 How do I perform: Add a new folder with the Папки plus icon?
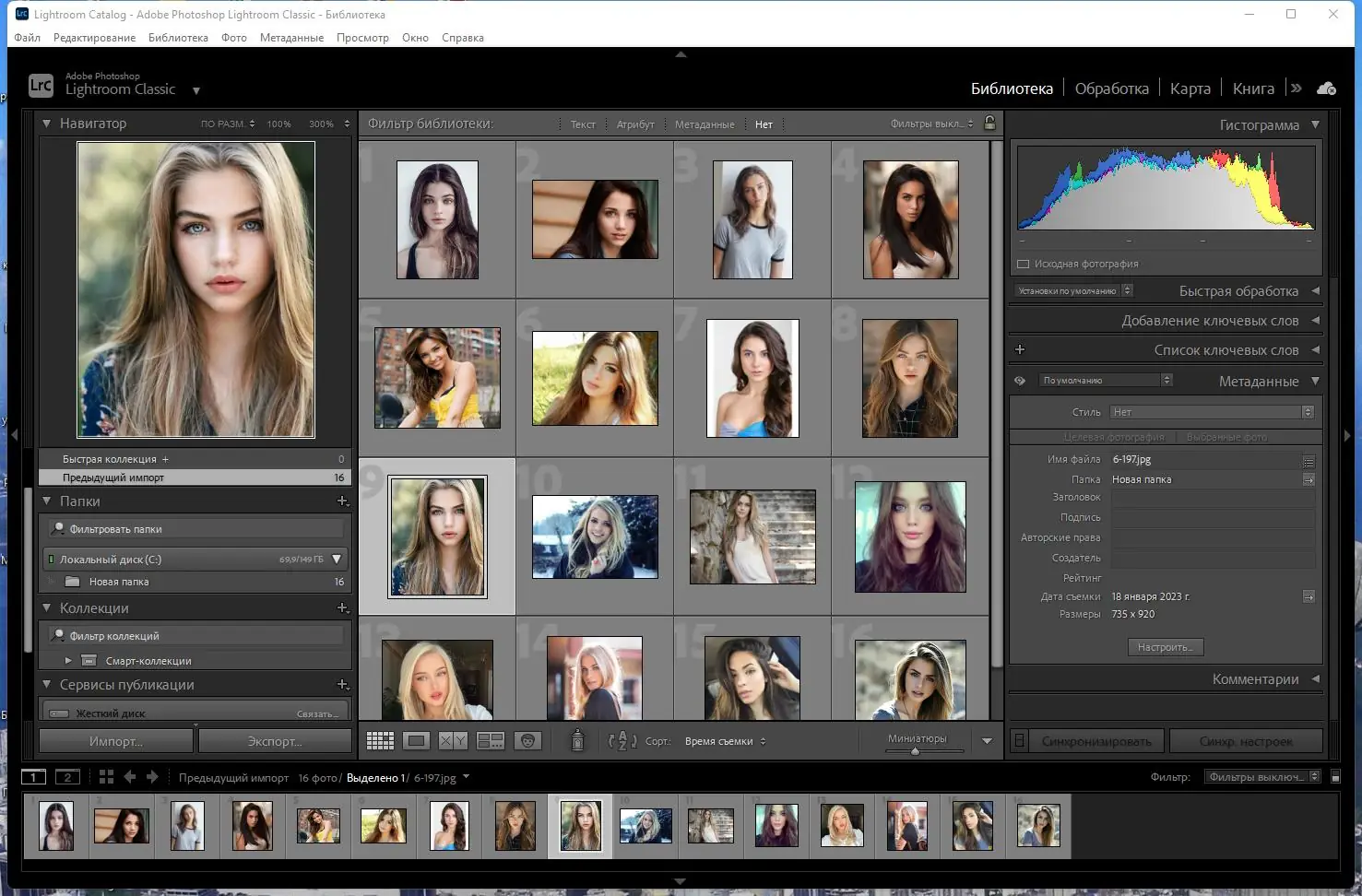[x=342, y=501]
